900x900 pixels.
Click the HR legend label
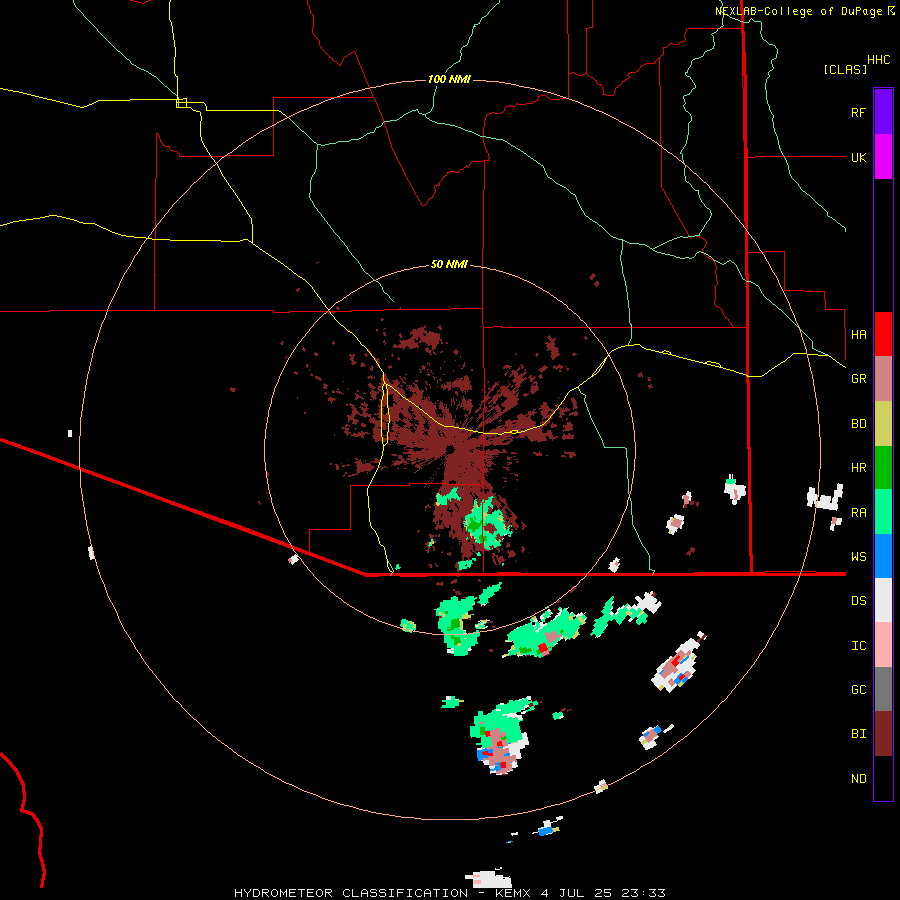click(x=858, y=468)
